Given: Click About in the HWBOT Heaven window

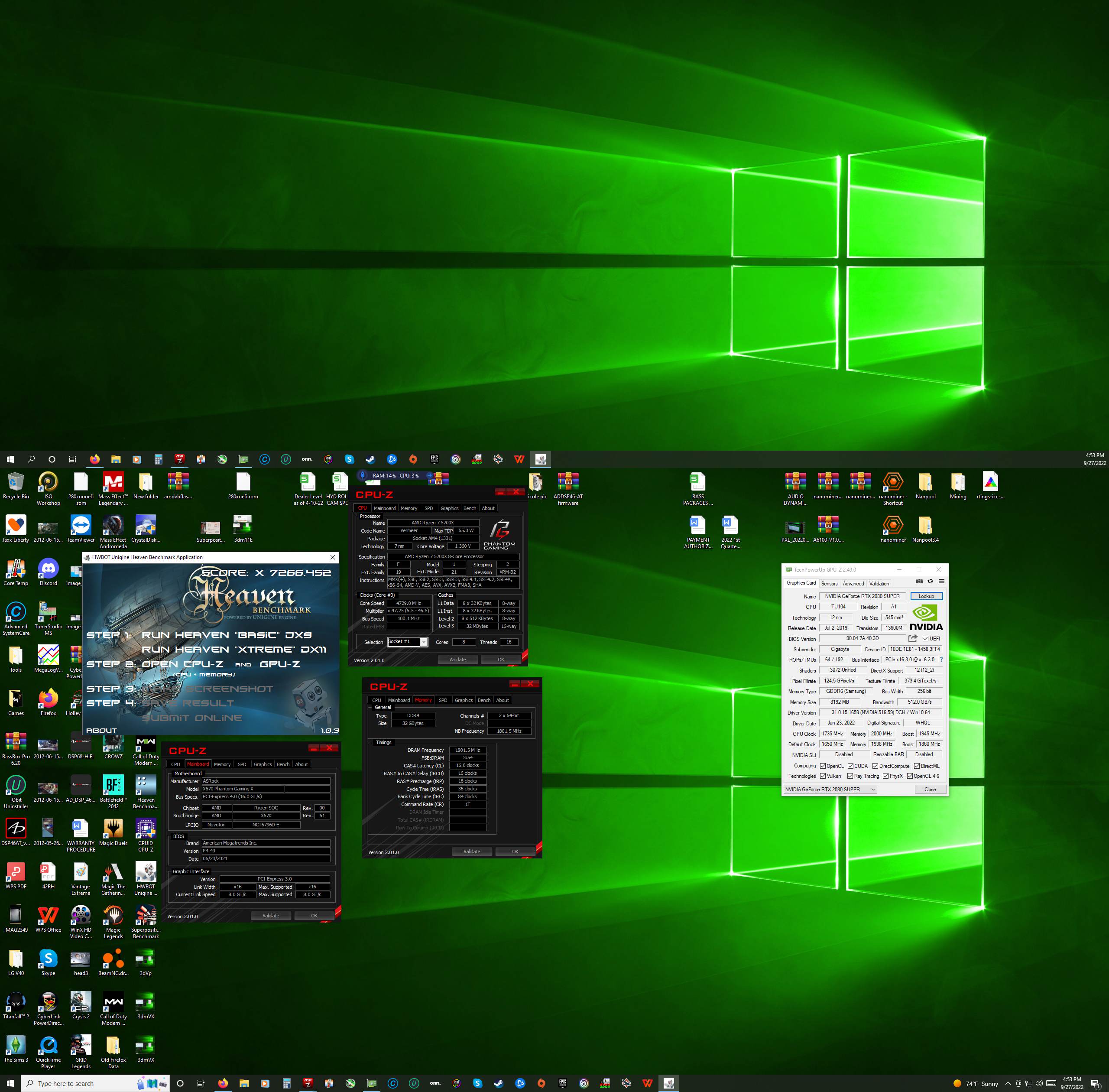Looking at the screenshot, I should click(x=101, y=730).
